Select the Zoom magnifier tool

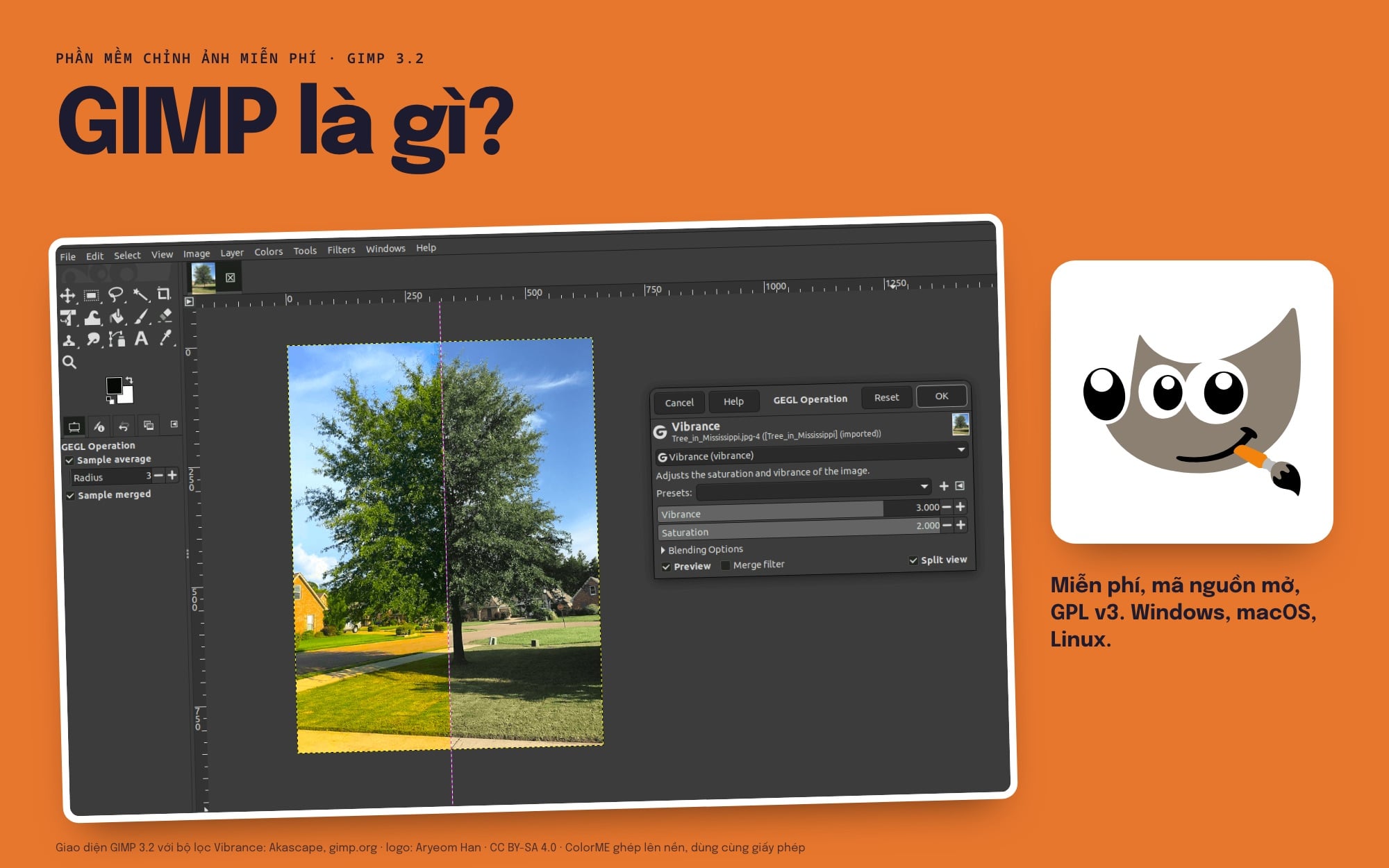click(69, 362)
